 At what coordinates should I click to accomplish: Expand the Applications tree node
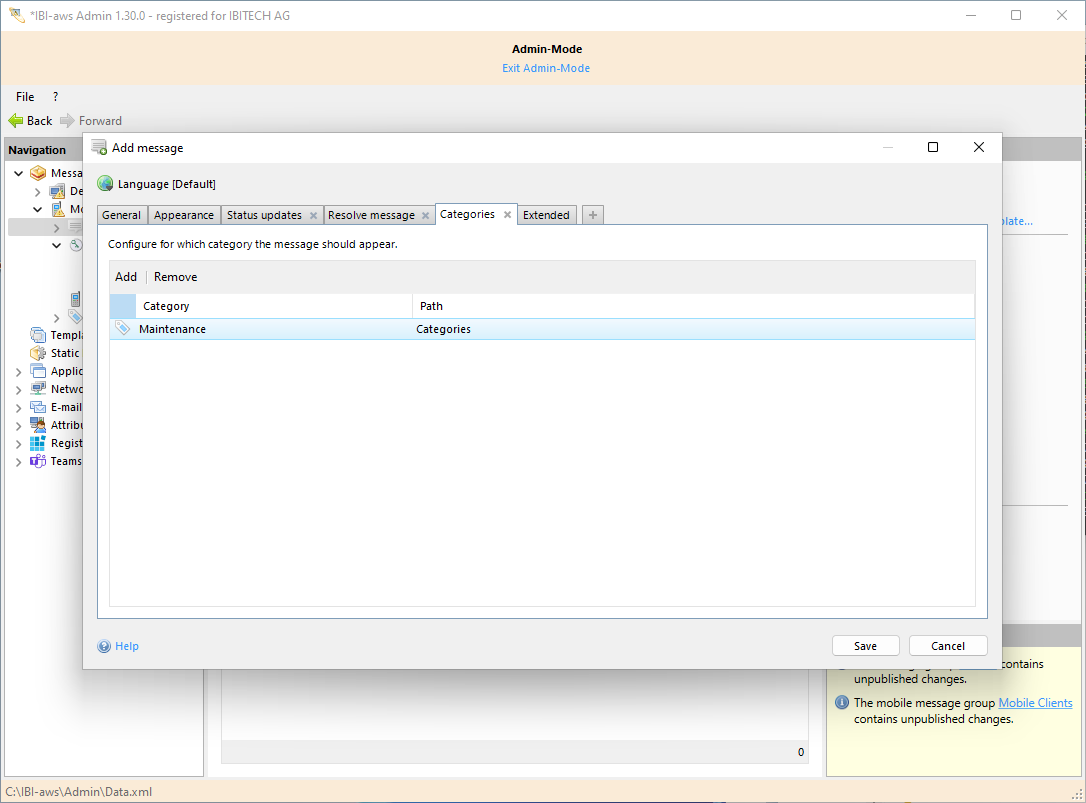point(17,371)
